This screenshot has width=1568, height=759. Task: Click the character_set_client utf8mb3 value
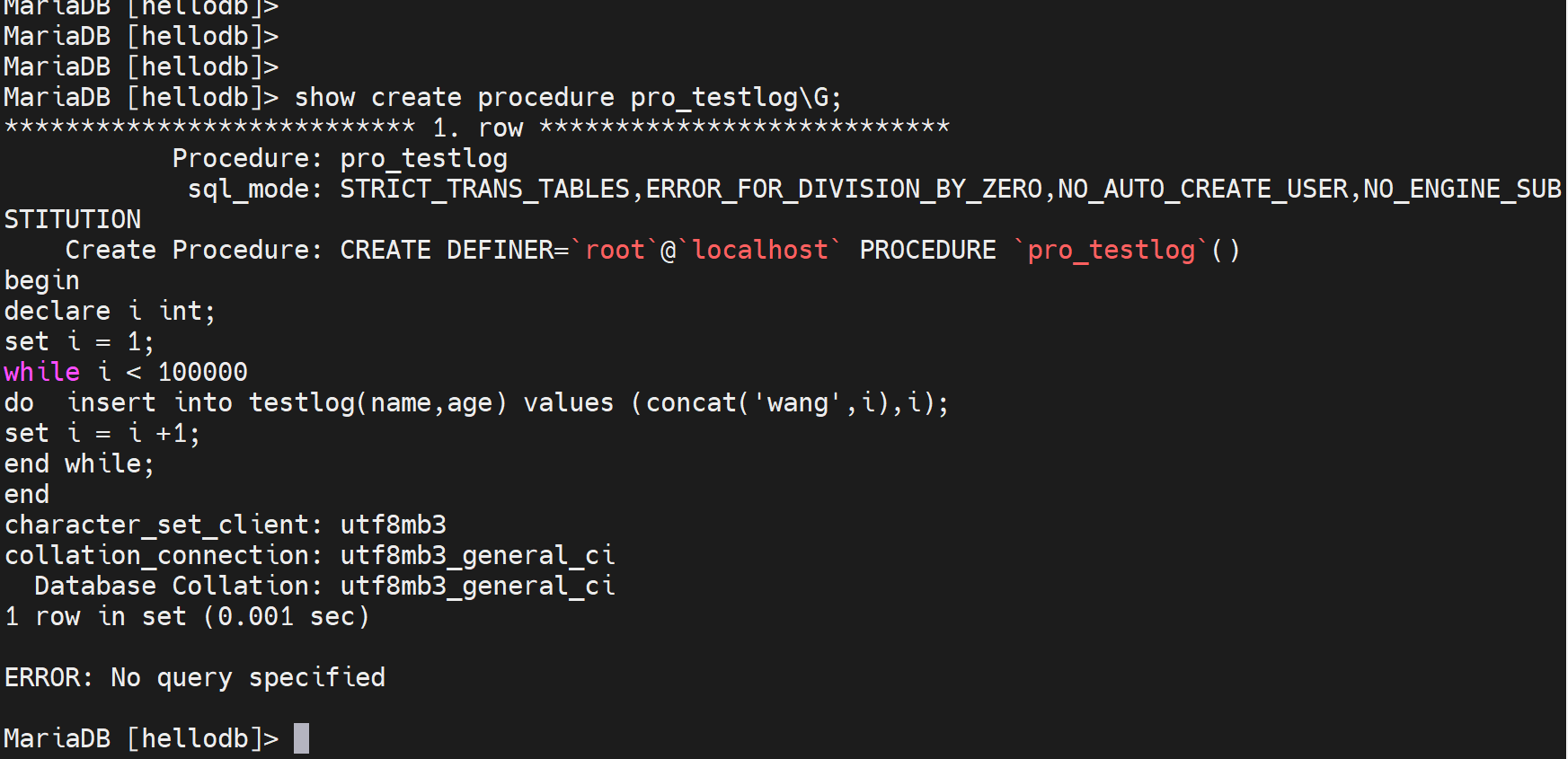tap(393, 525)
